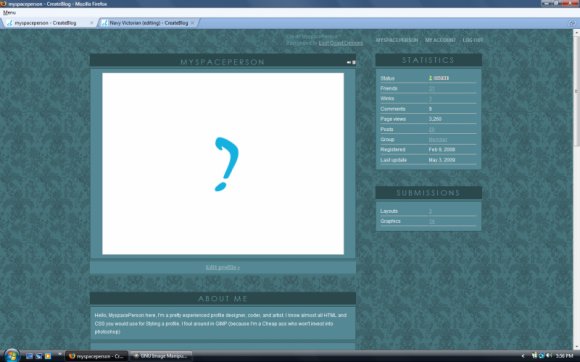Click the Registered date Feb 9, 2008
The image size is (580, 362).
442,150
